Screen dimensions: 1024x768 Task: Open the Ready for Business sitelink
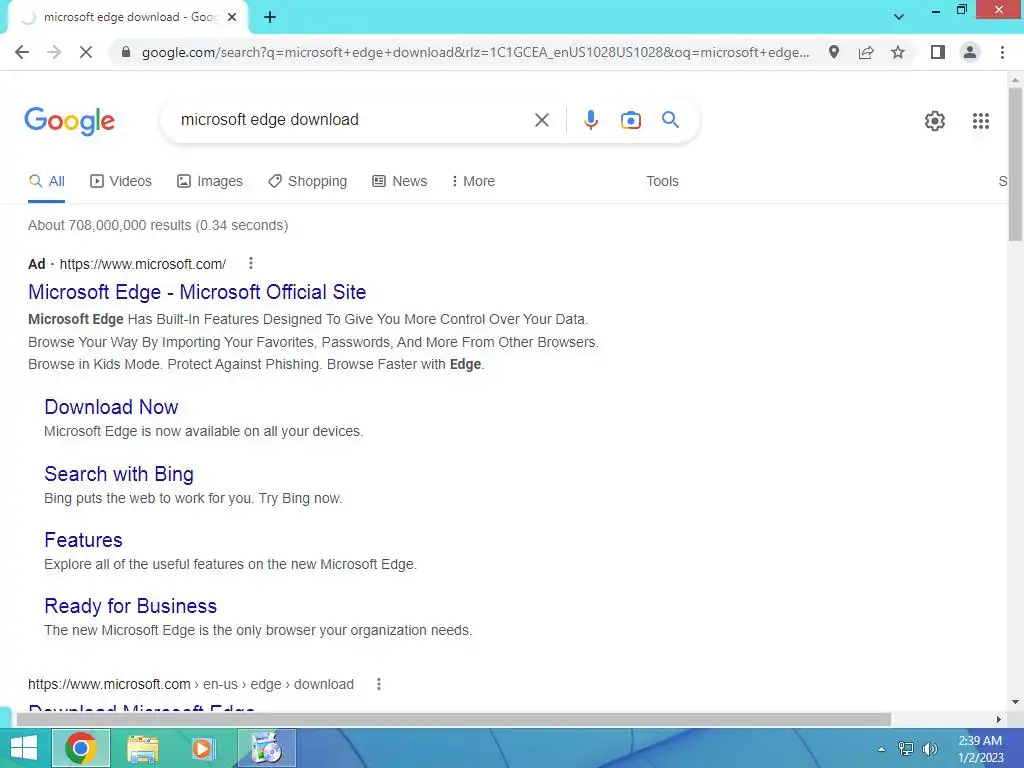coord(131,606)
